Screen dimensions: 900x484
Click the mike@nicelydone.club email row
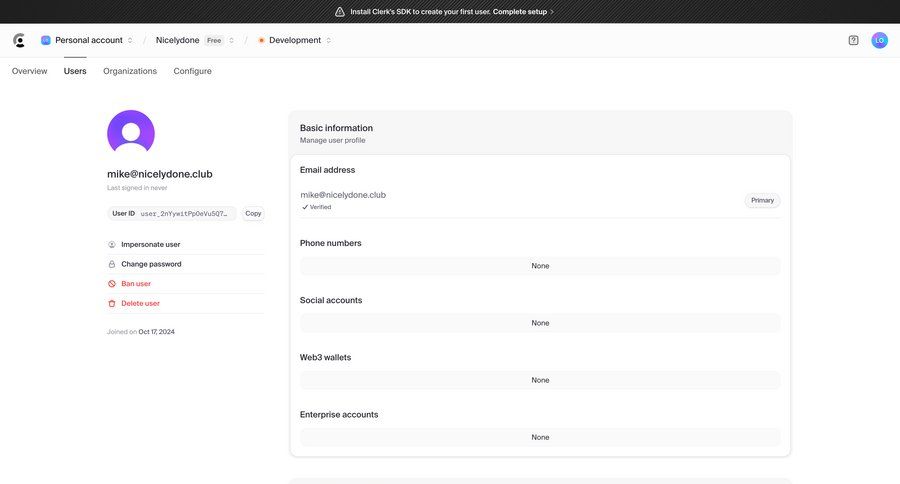pos(540,200)
